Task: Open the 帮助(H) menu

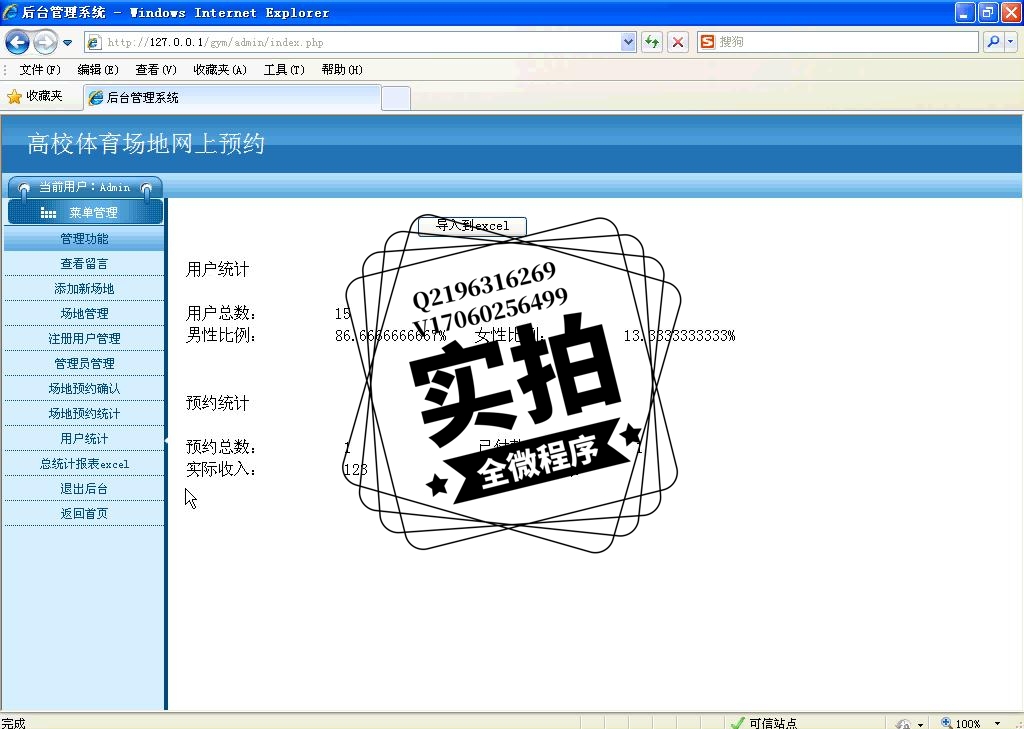Action: point(342,70)
